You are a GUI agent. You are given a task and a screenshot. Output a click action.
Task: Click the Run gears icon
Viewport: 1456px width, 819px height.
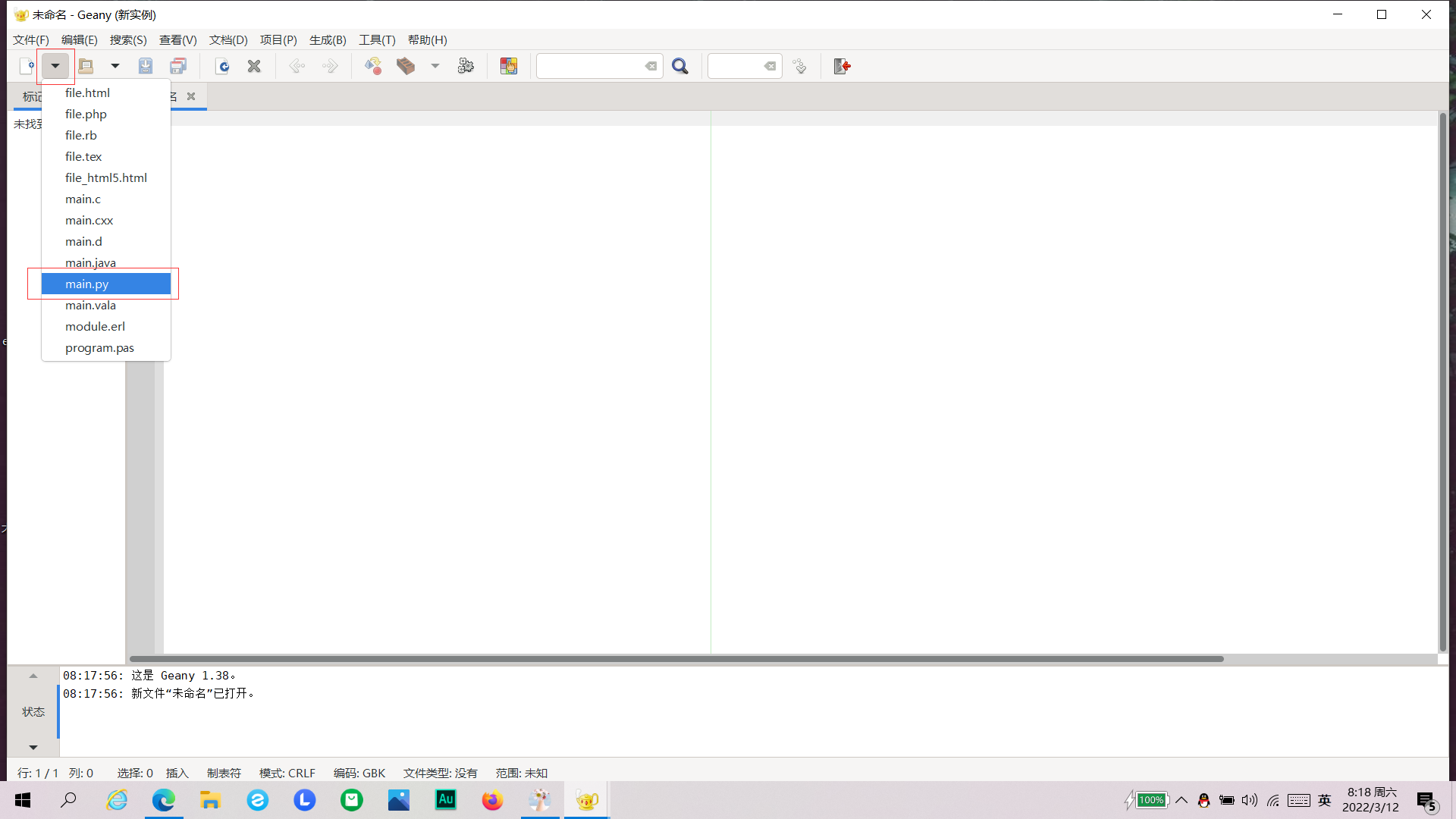click(466, 66)
